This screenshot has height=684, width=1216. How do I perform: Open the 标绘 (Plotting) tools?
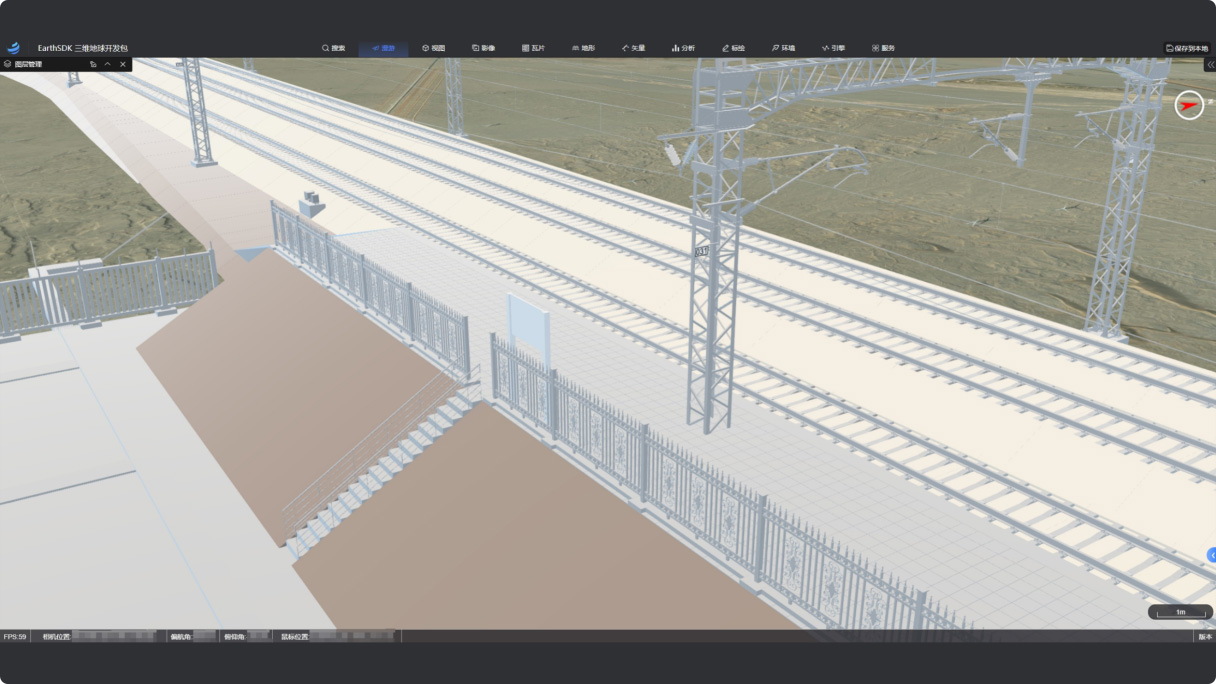coord(733,48)
